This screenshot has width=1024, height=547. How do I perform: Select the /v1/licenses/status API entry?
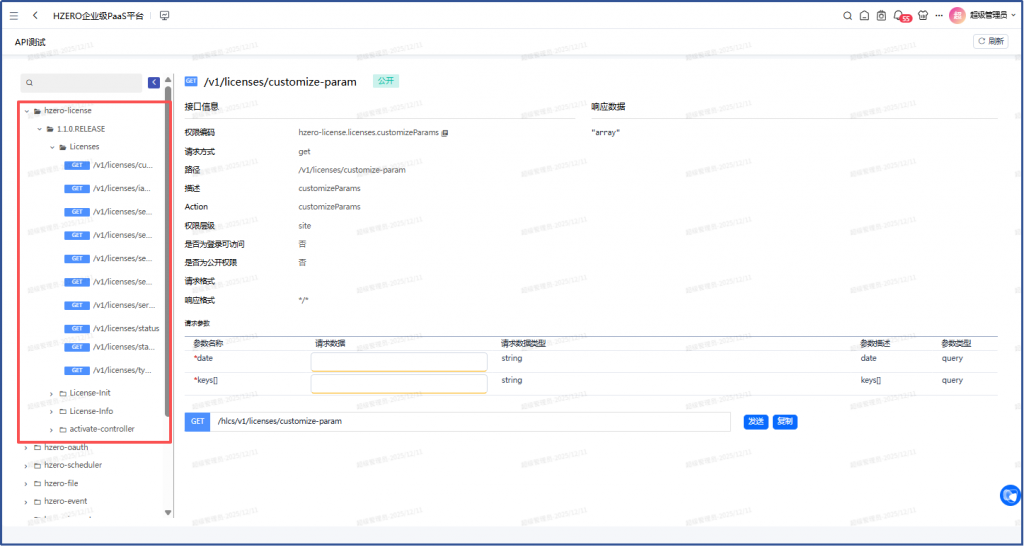pyautogui.click(x=125, y=328)
